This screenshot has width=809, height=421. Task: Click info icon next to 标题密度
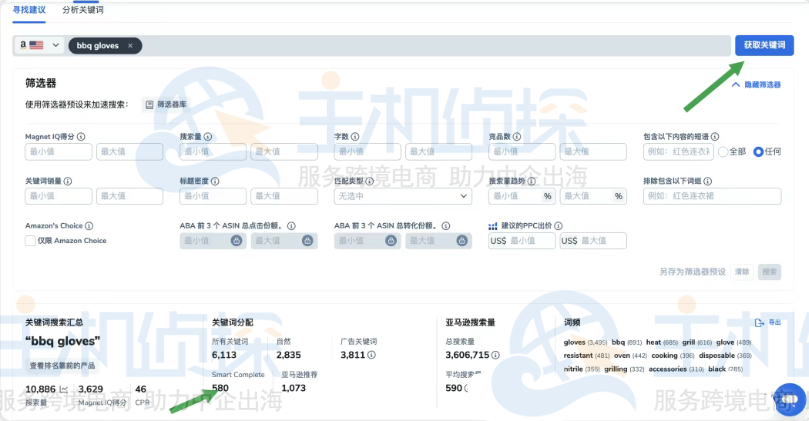pyautogui.click(x=215, y=181)
